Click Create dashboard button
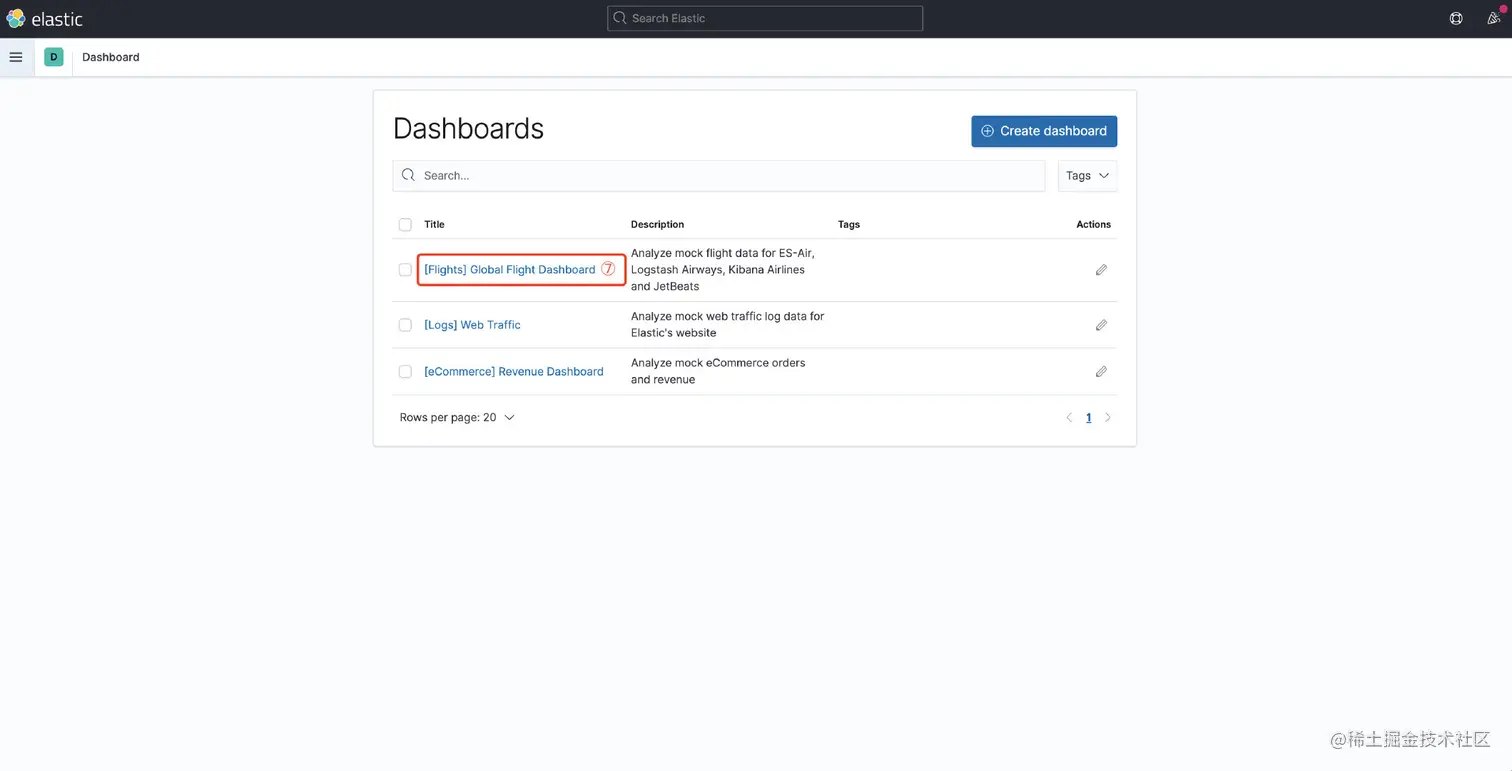The height and width of the screenshot is (771, 1512). click(1044, 131)
